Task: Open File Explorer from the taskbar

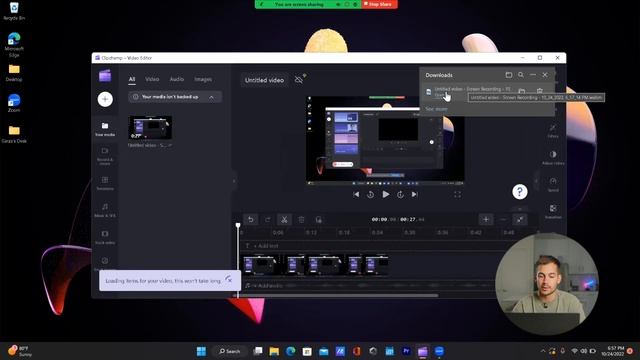Action: (274, 351)
